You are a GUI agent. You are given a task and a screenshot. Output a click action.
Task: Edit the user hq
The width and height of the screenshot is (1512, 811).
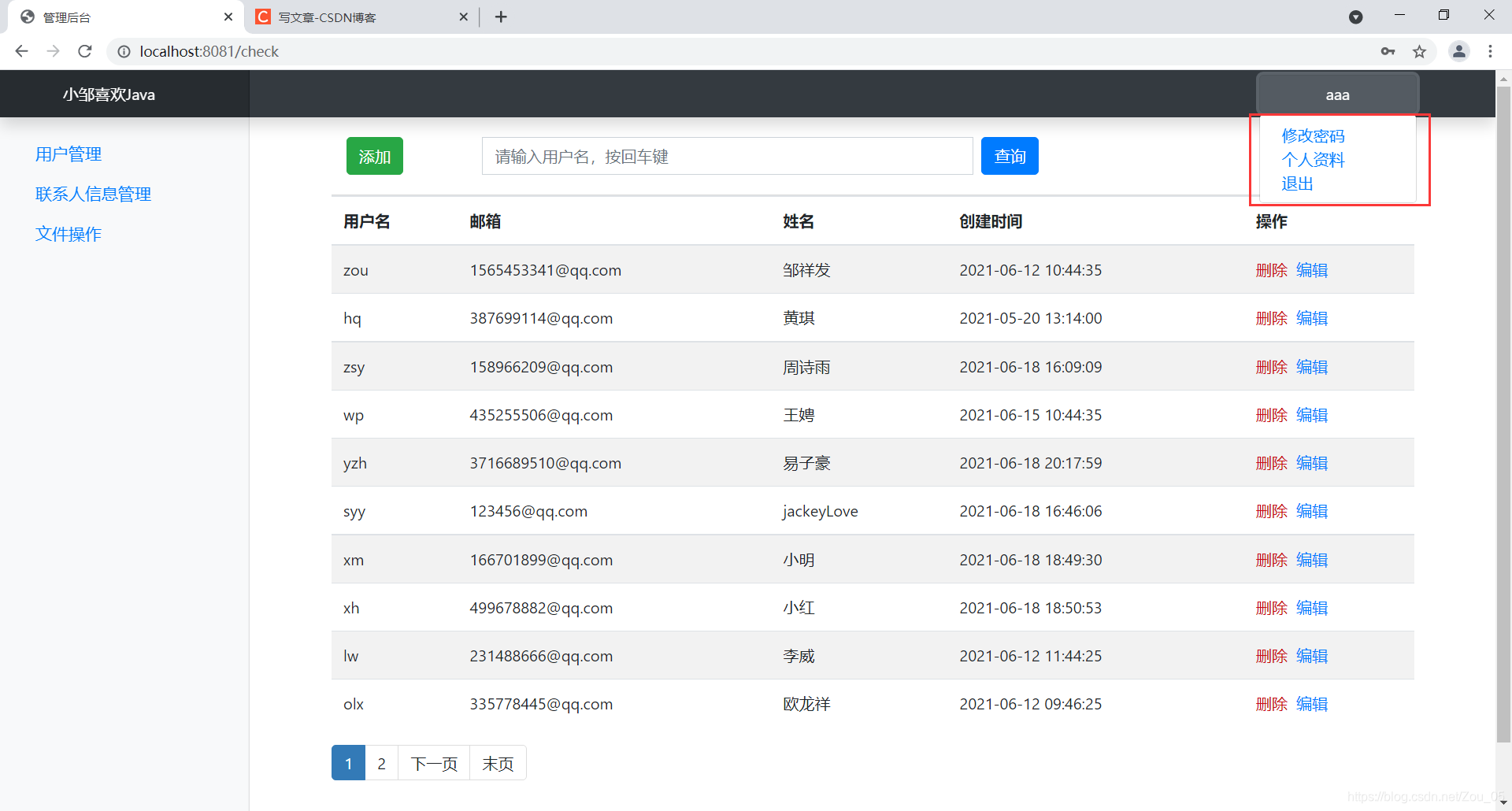click(x=1312, y=318)
